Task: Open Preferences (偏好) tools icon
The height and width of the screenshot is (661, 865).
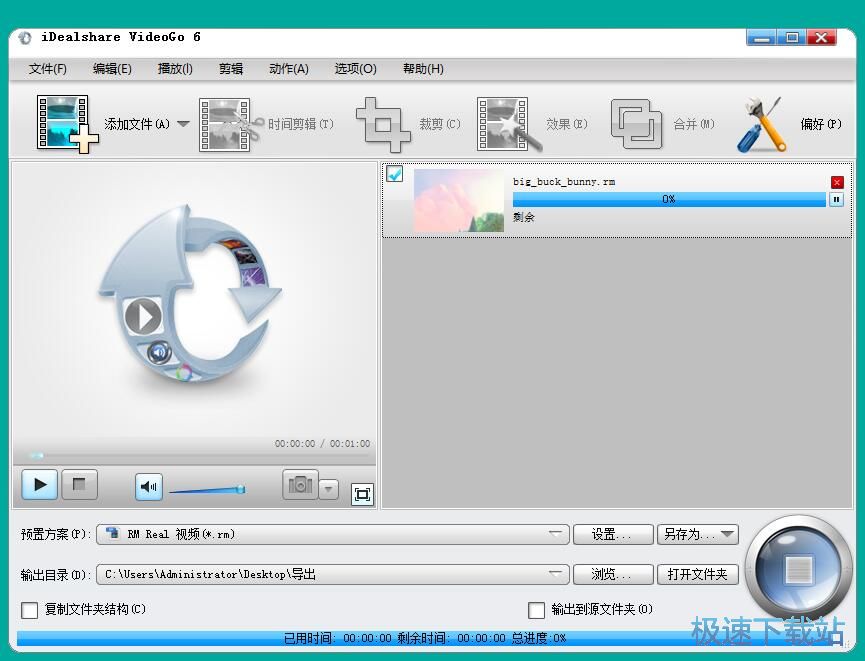Action: tap(762, 125)
